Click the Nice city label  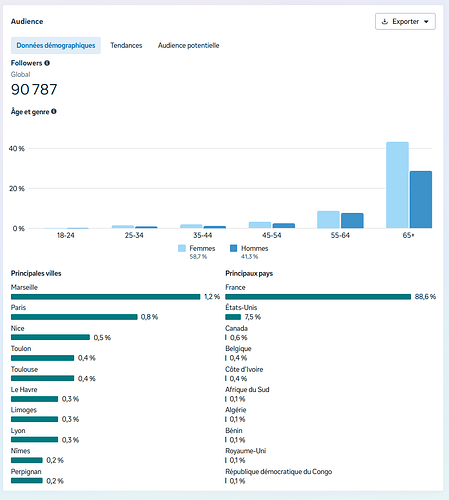pyautogui.click(x=17, y=328)
